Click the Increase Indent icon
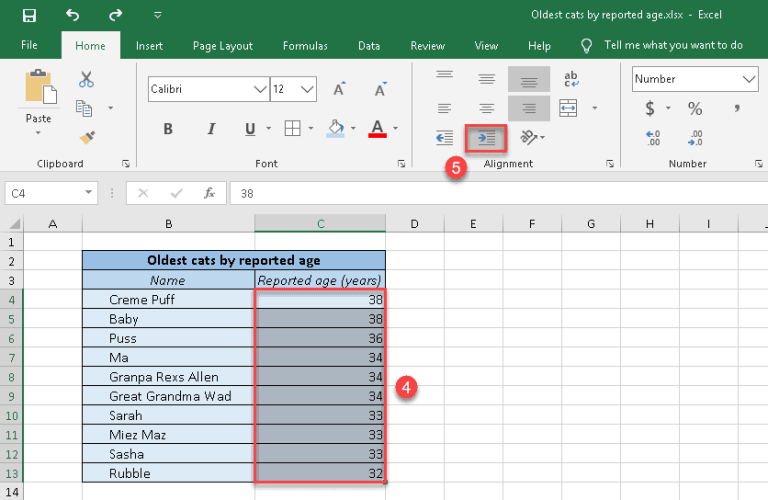 486,137
